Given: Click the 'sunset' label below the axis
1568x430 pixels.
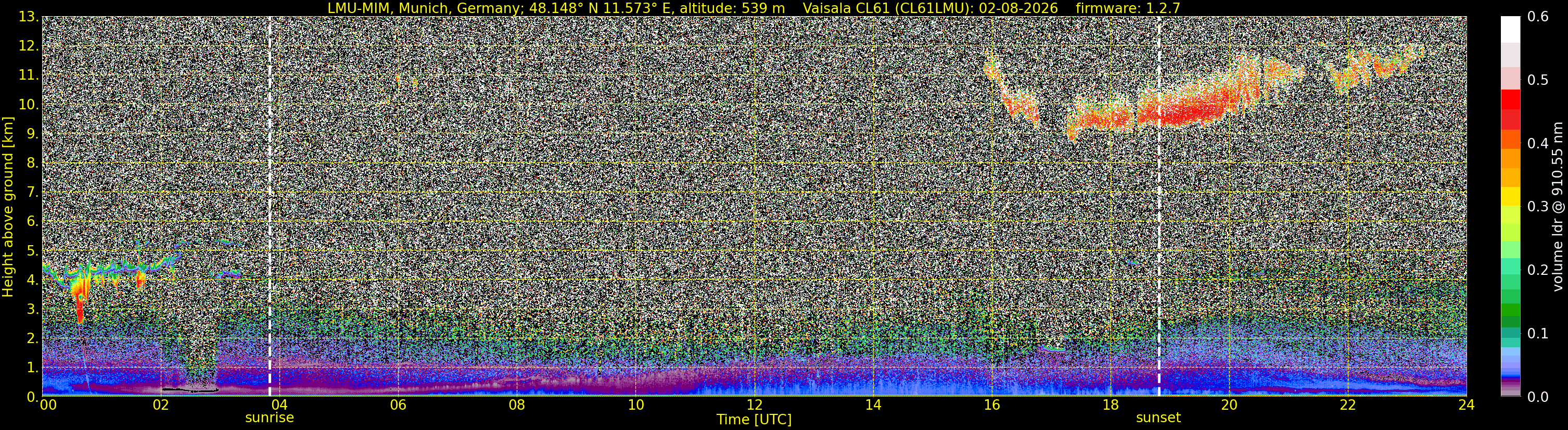Looking at the screenshot, I should (x=1158, y=418).
